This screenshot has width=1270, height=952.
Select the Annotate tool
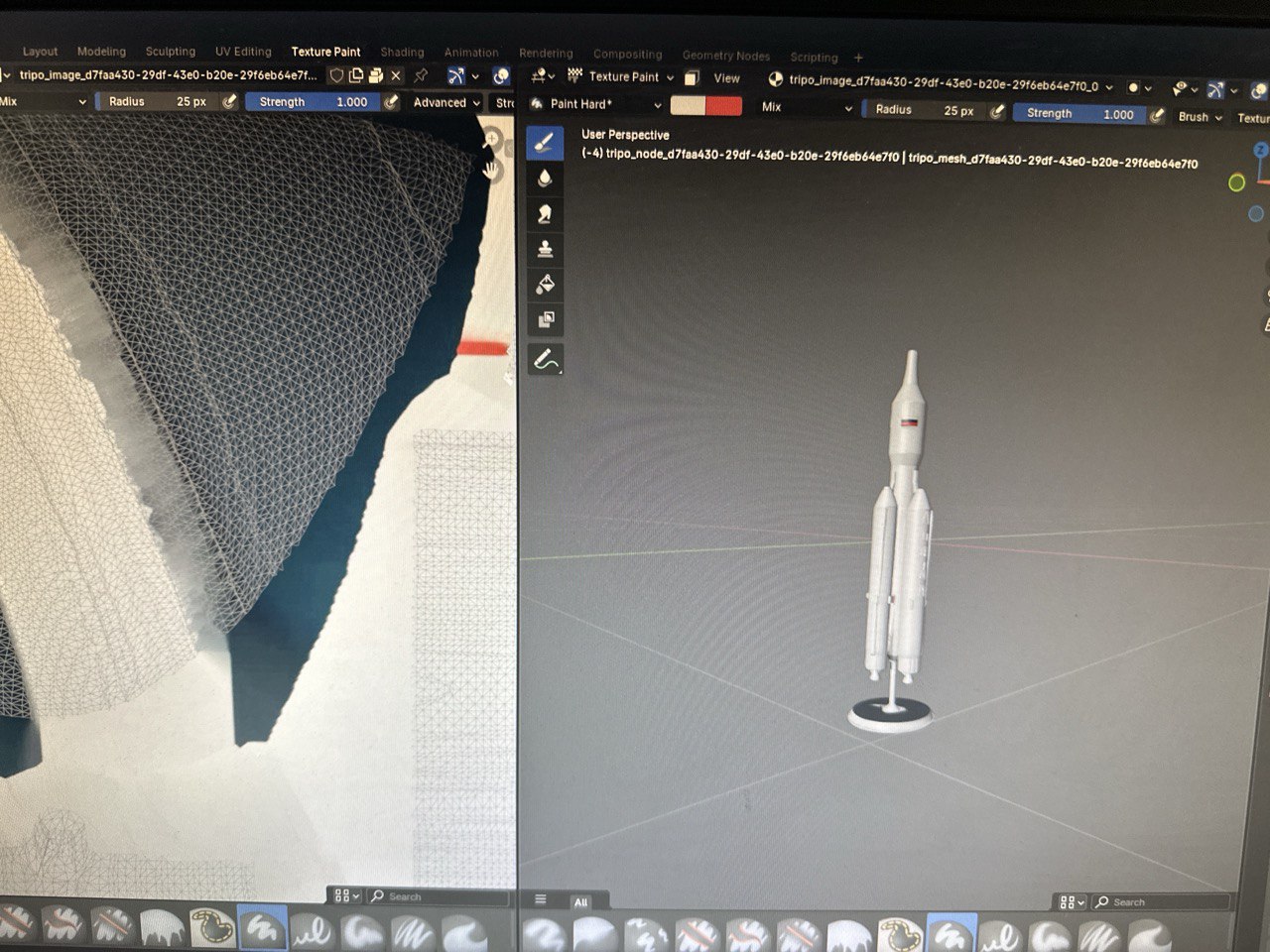pyautogui.click(x=545, y=359)
